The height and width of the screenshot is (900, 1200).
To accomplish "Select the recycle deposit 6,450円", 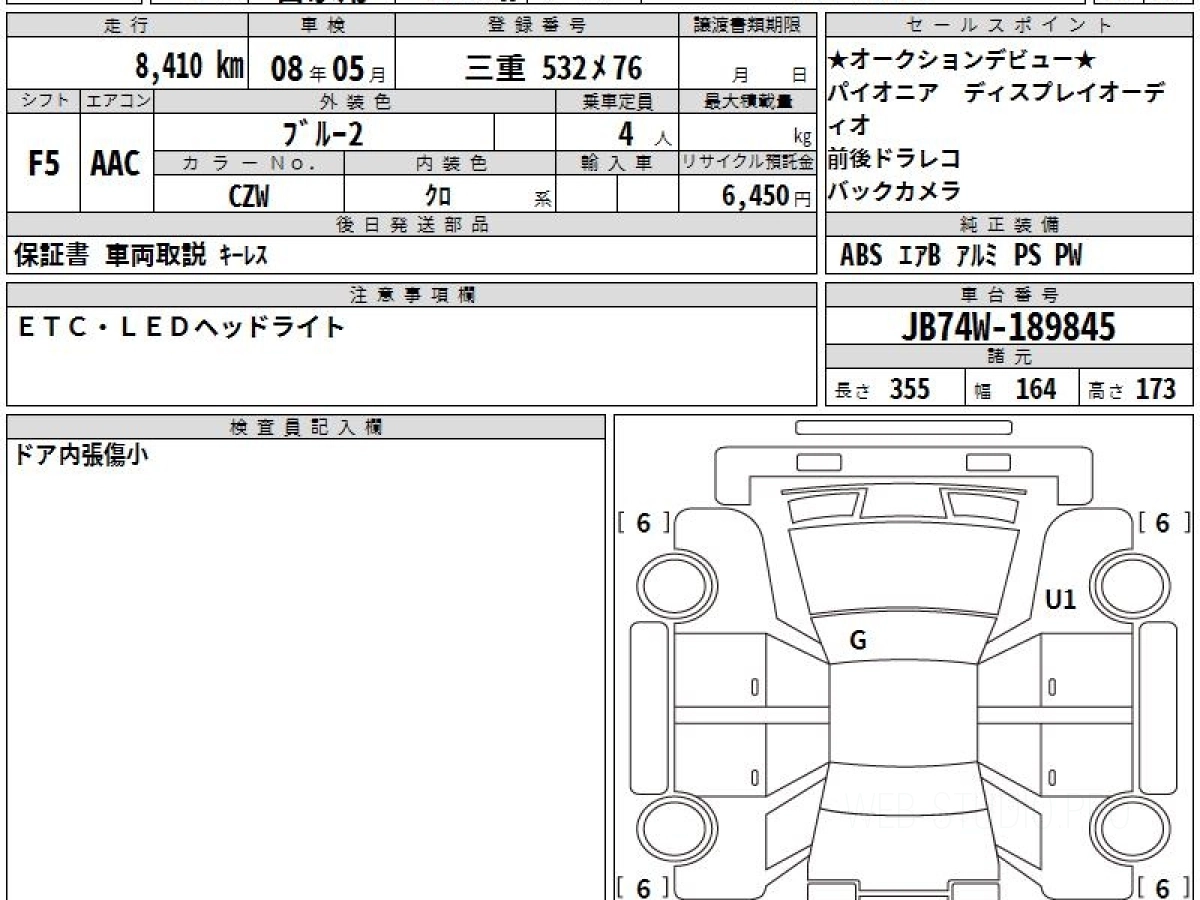I will tap(767, 196).
